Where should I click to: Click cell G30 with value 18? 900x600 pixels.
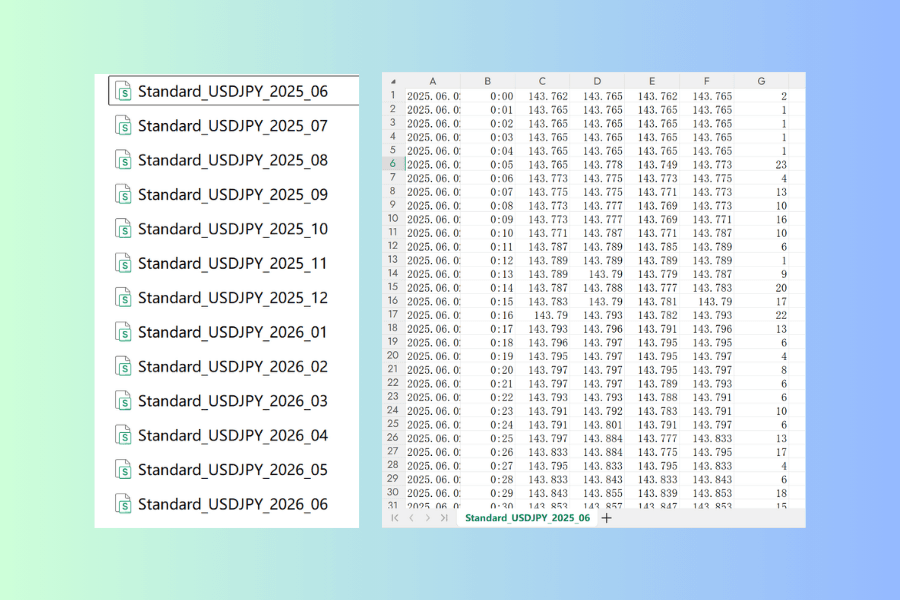(761, 493)
